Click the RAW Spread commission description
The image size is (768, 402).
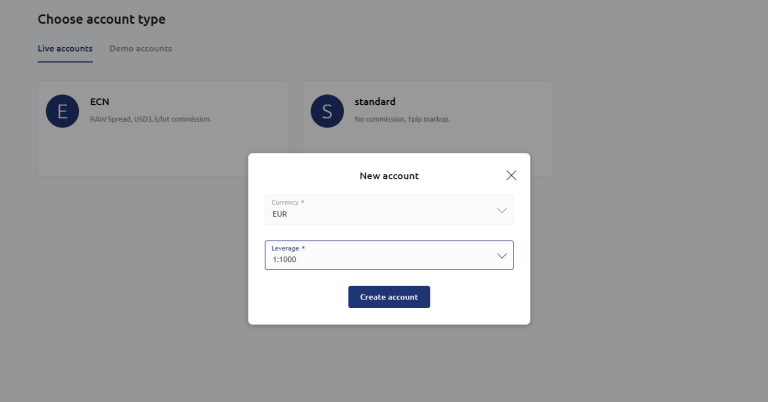[x=150, y=119]
